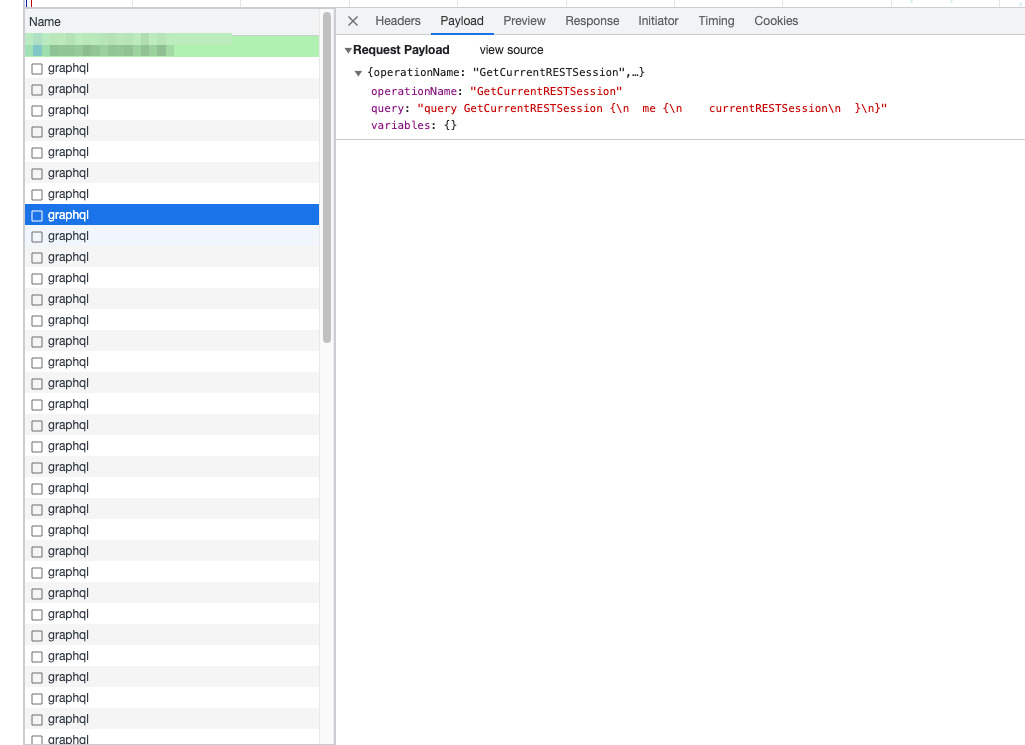Viewport: 1025px width, 745px height.
Task: Switch to the Timing tab
Action: 715,20
